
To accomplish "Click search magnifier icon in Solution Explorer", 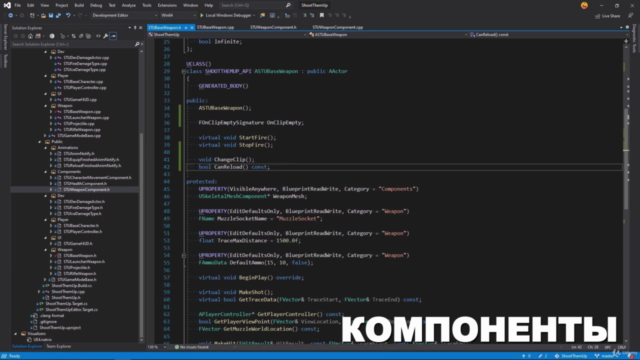I will (x=137, y=44).
